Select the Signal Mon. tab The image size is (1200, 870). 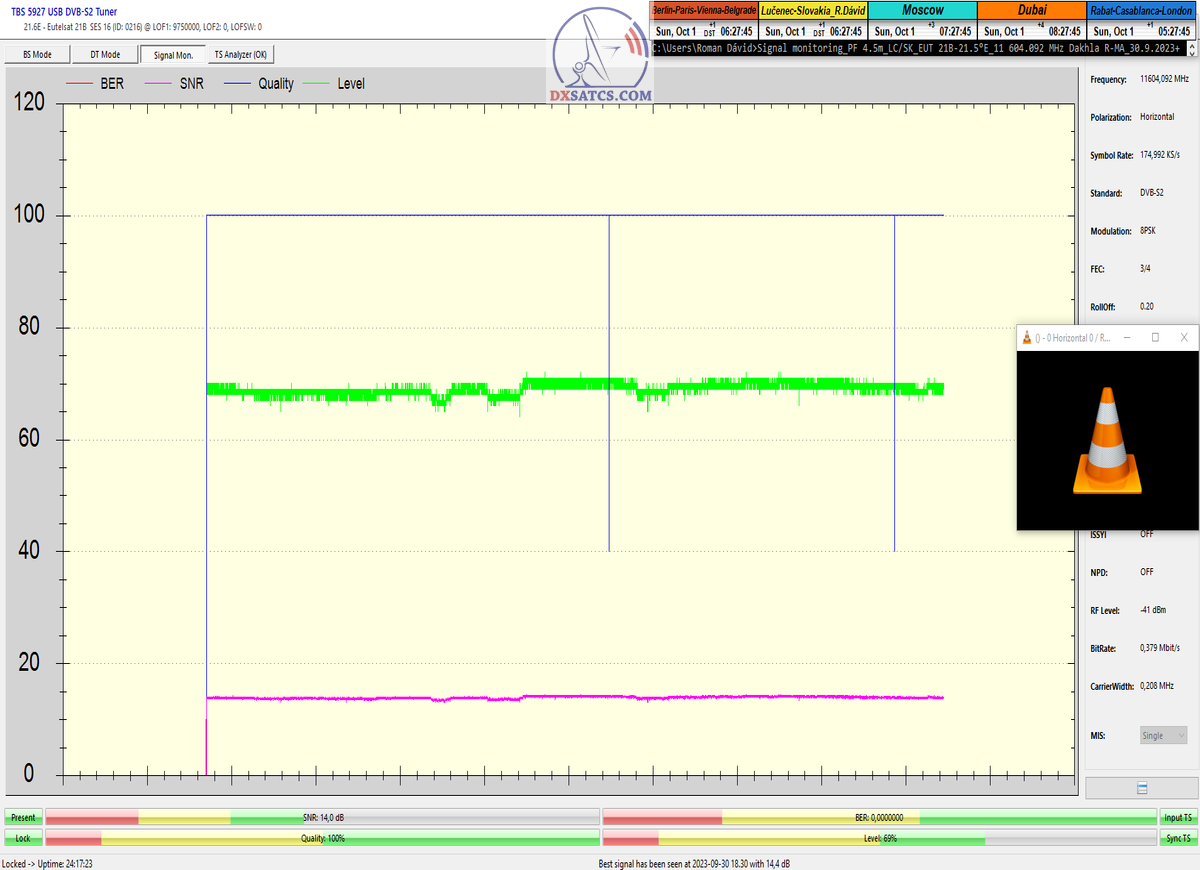172,55
